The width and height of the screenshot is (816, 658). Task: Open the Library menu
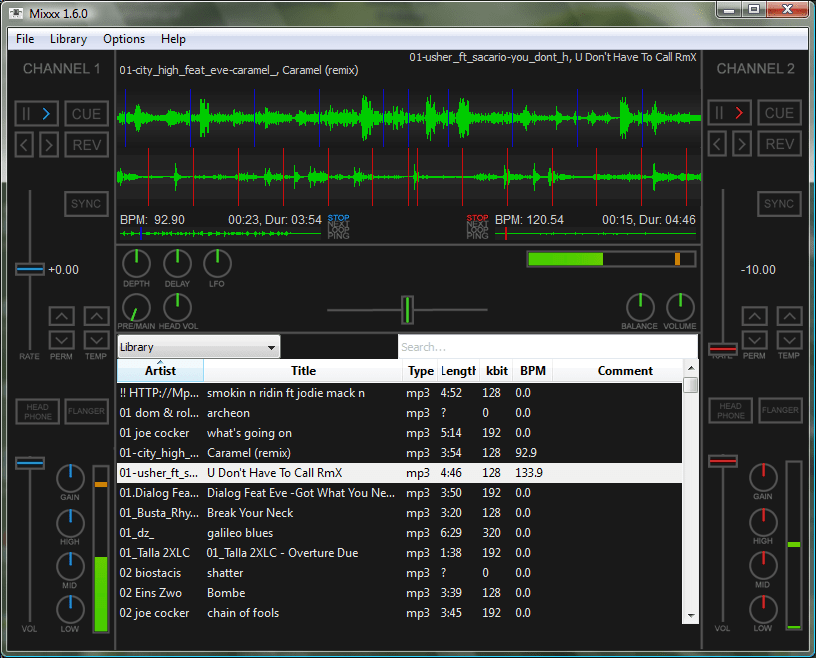coord(68,39)
